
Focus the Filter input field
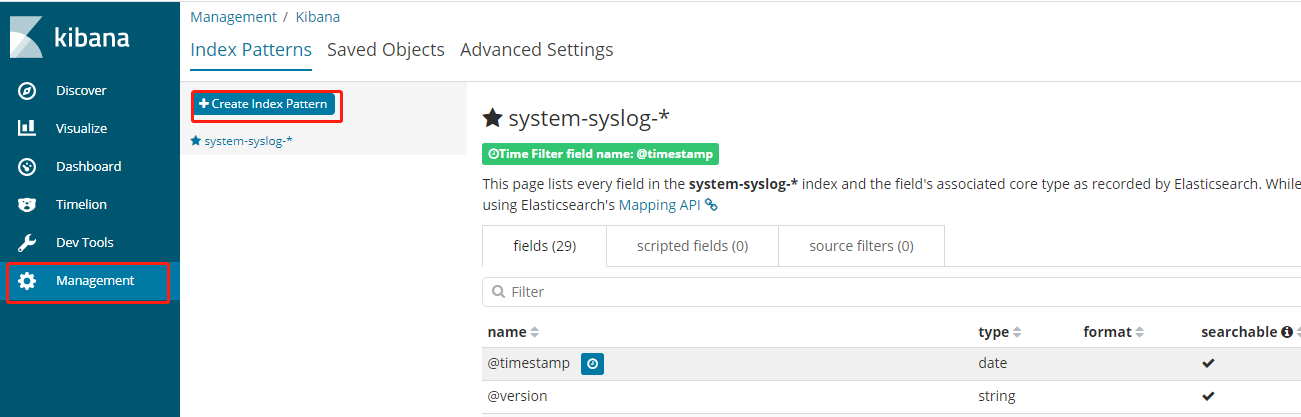pos(891,292)
